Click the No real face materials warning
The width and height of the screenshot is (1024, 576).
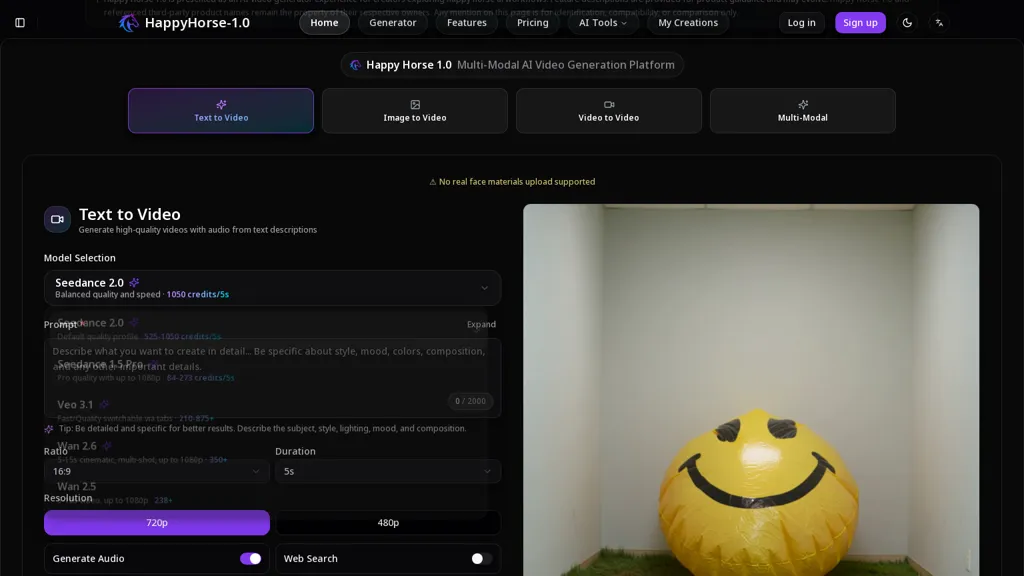(x=512, y=182)
